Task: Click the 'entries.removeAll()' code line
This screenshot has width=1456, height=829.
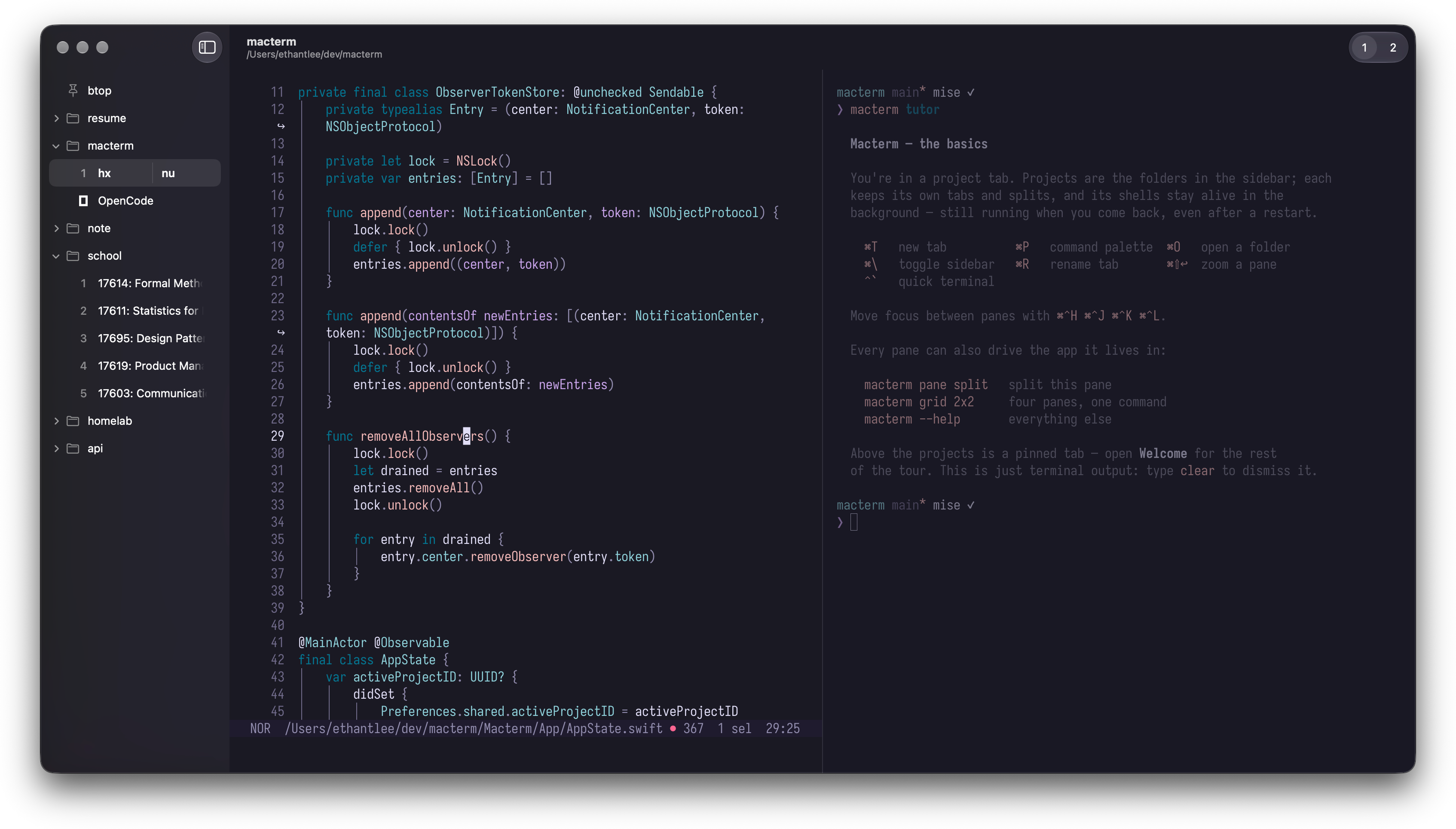Action: click(x=418, y=488)
